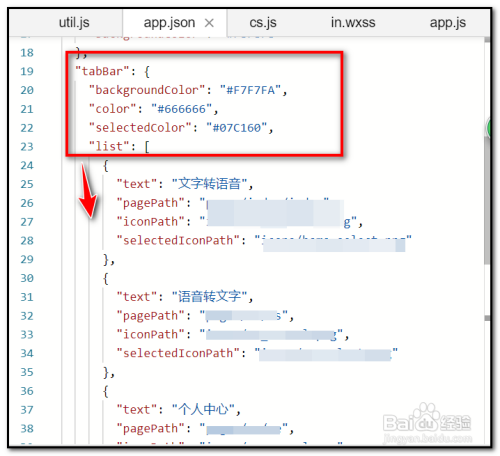Click line number 19
Screen dimensions: 500x456
tap(27, 71)
